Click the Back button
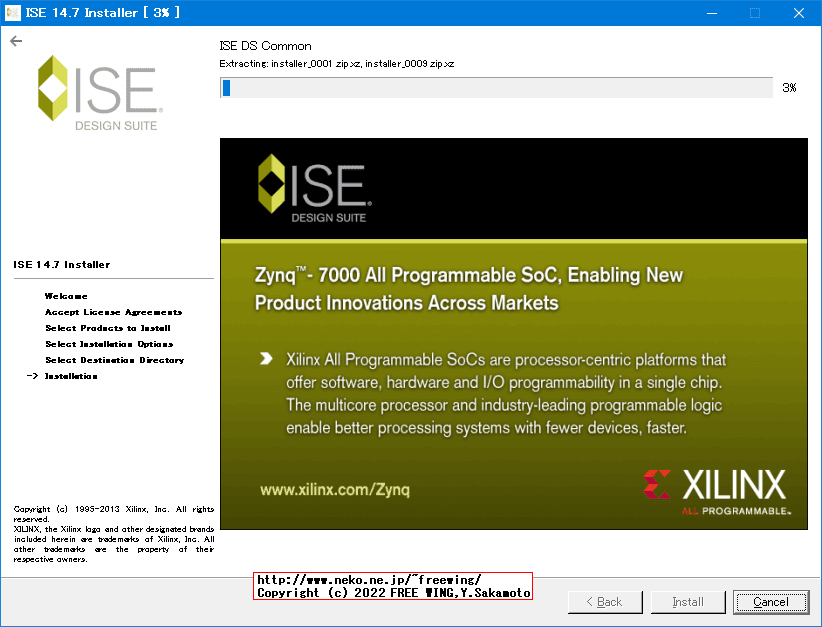This screenshot has width=822, height=627. [x=604, y=601]
